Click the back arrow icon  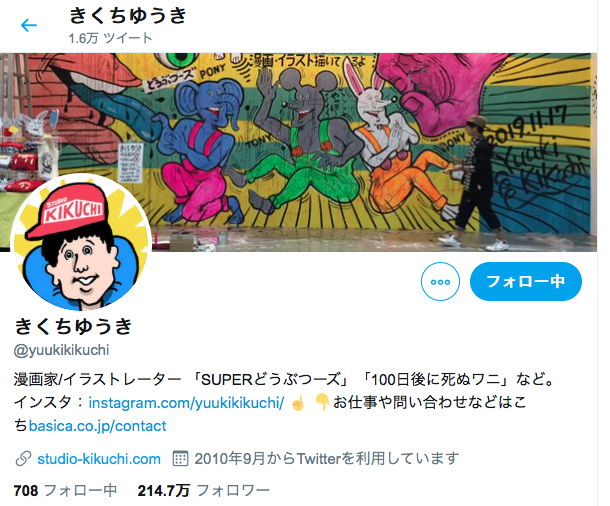[x=28, y=26]
